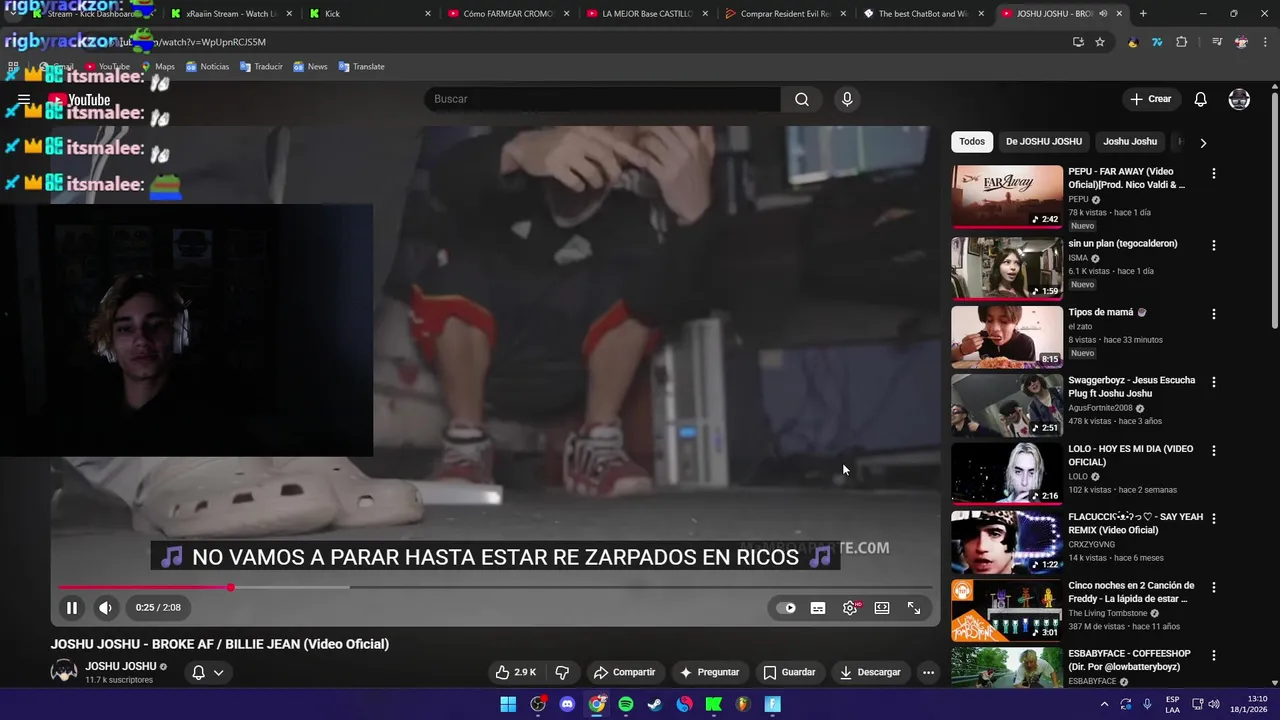Click the Crear button
1280x720 pixels.
(1150, 99)
